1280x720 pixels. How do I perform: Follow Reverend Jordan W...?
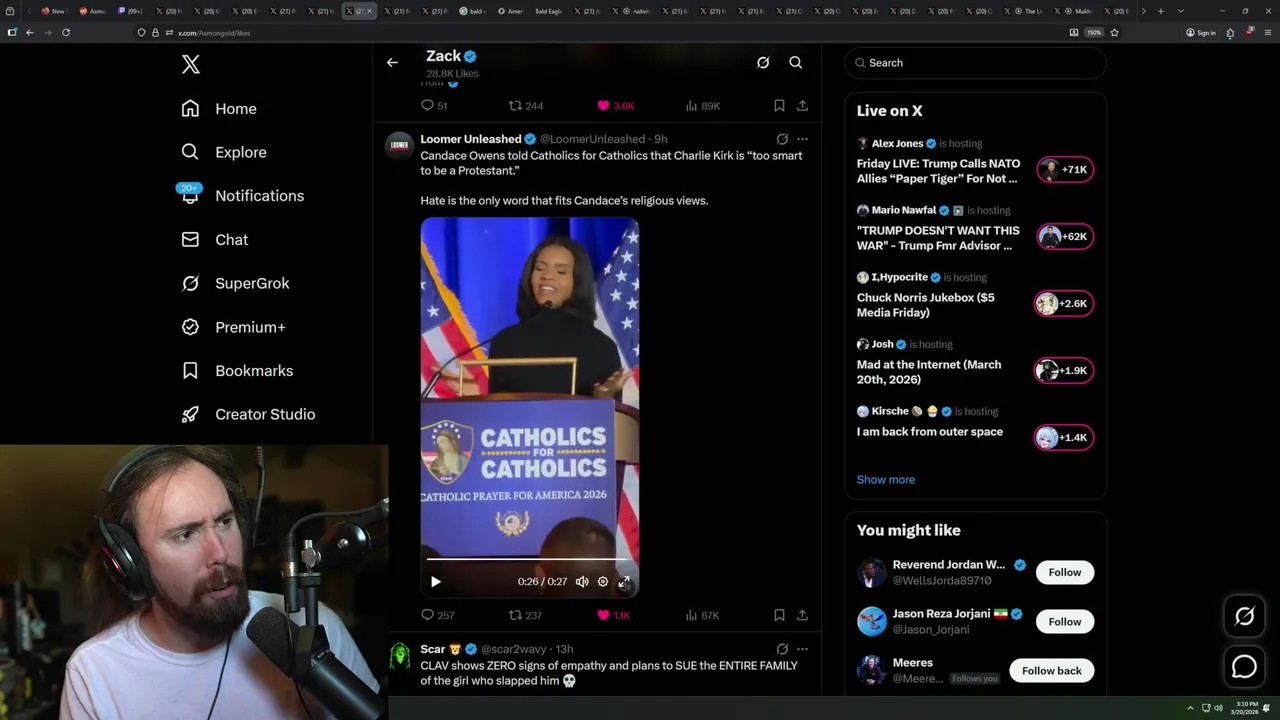click(x=1065, y=572)
